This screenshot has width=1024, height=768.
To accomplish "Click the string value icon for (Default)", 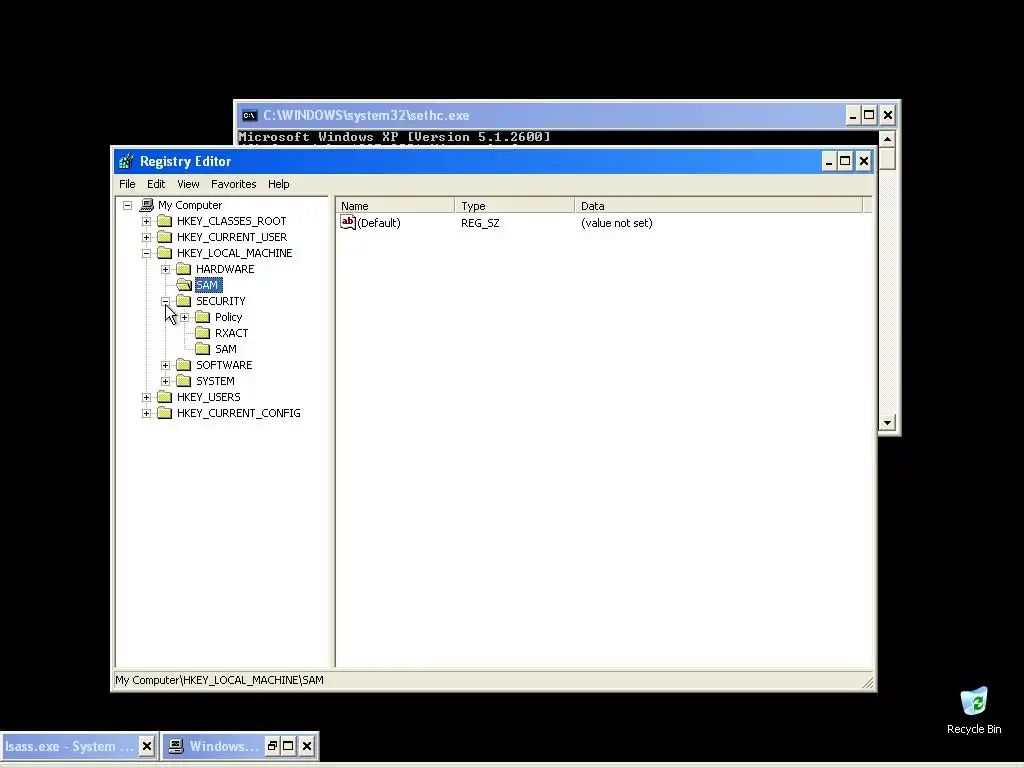I will (347, 223).
